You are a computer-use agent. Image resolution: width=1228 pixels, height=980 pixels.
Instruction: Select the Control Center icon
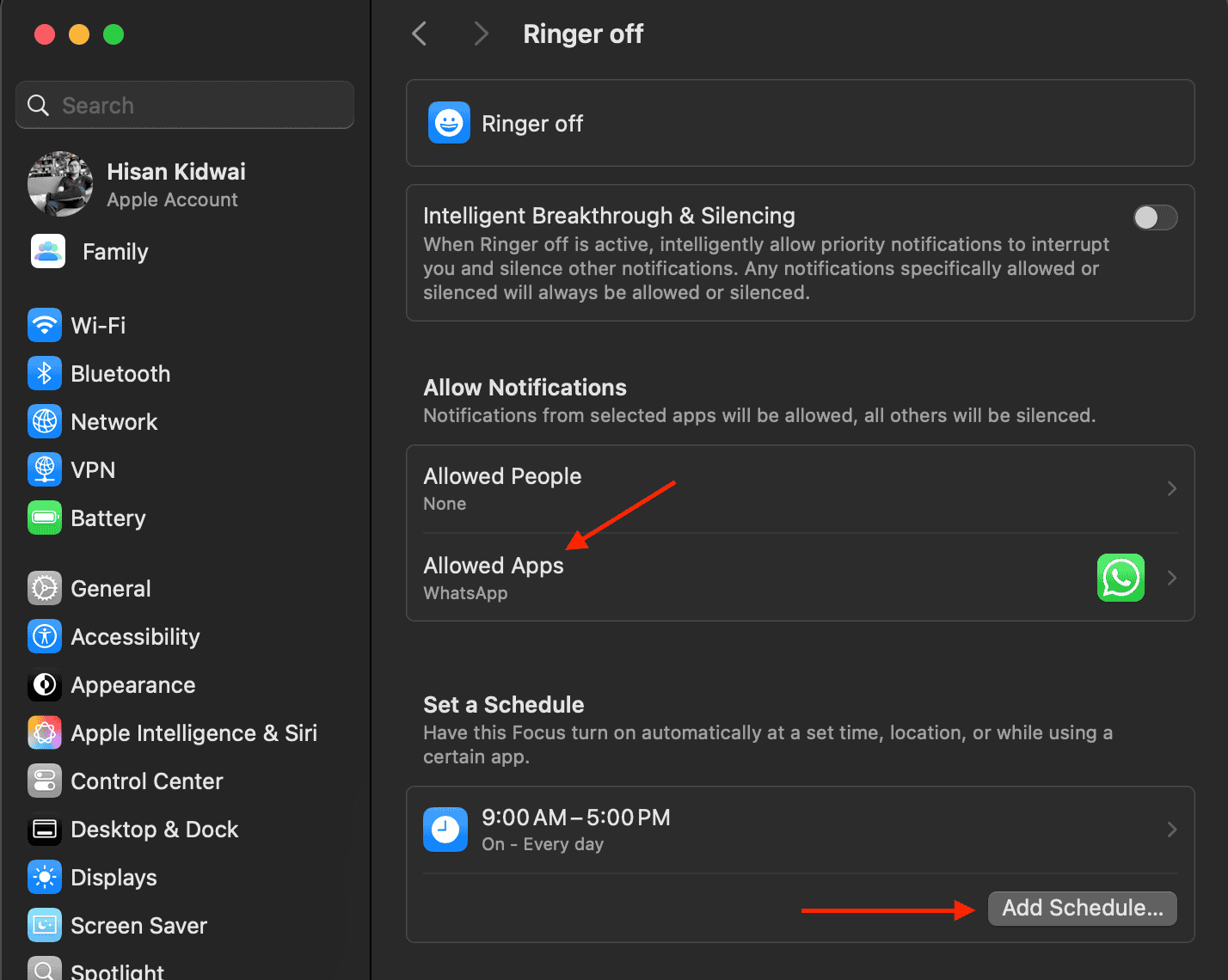[x=45, y=781]
